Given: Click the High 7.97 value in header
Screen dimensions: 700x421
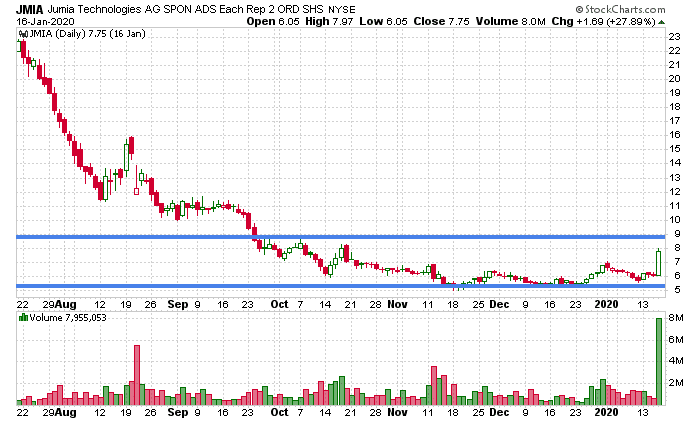Looking at the screenshot, I should click(330, 21).
